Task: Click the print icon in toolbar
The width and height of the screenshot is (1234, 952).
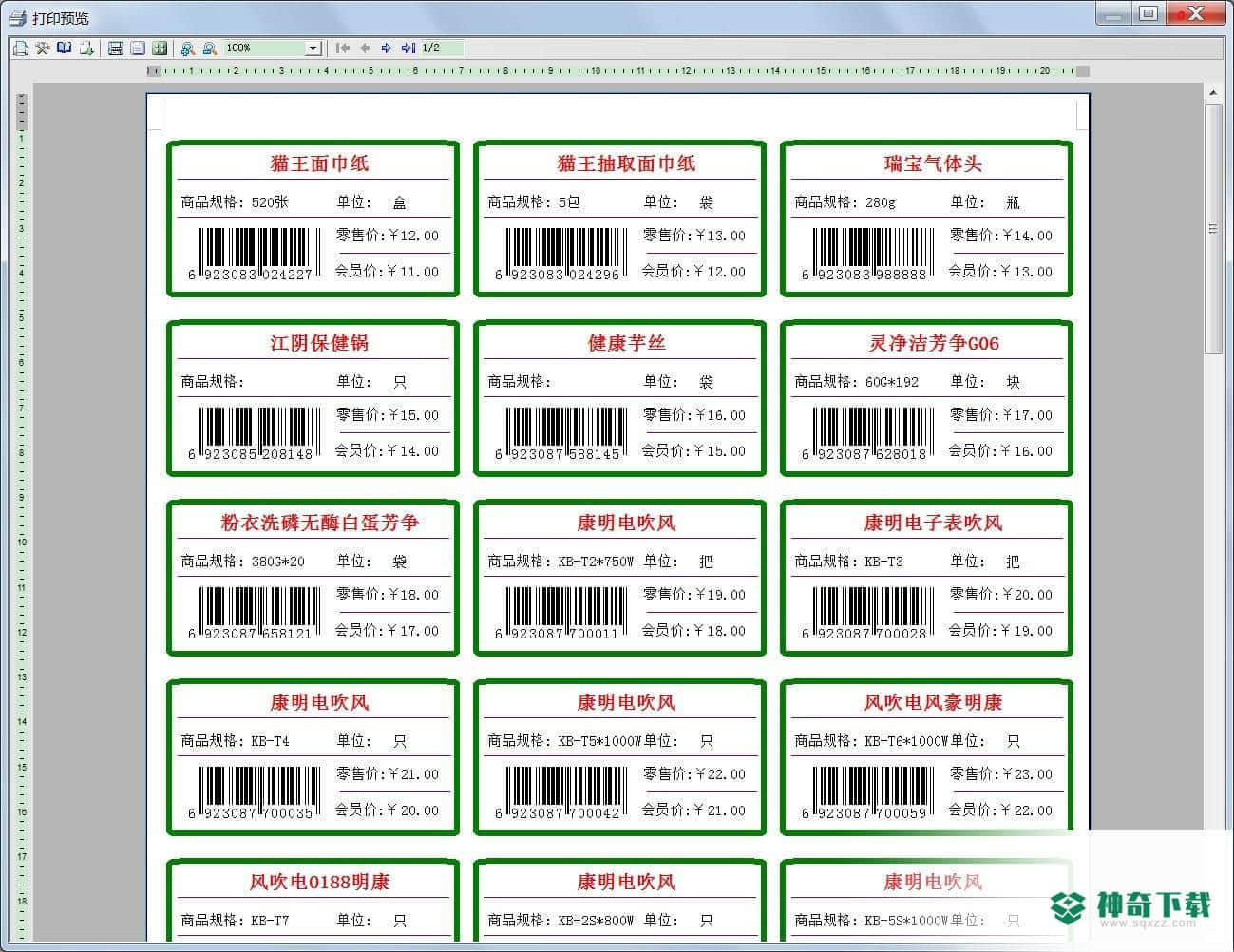Action: tap(20, 48)
